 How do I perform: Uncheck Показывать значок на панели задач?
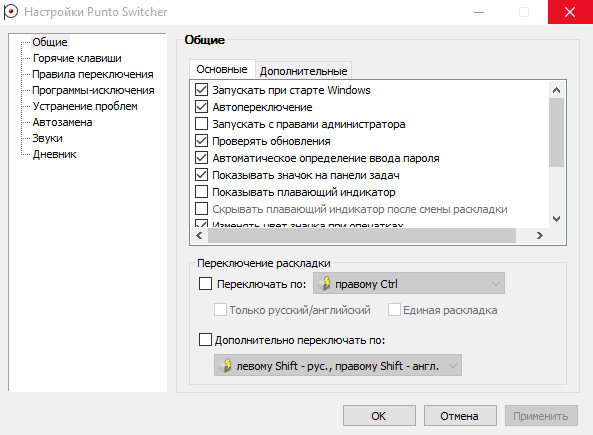(x=201, y=175)
